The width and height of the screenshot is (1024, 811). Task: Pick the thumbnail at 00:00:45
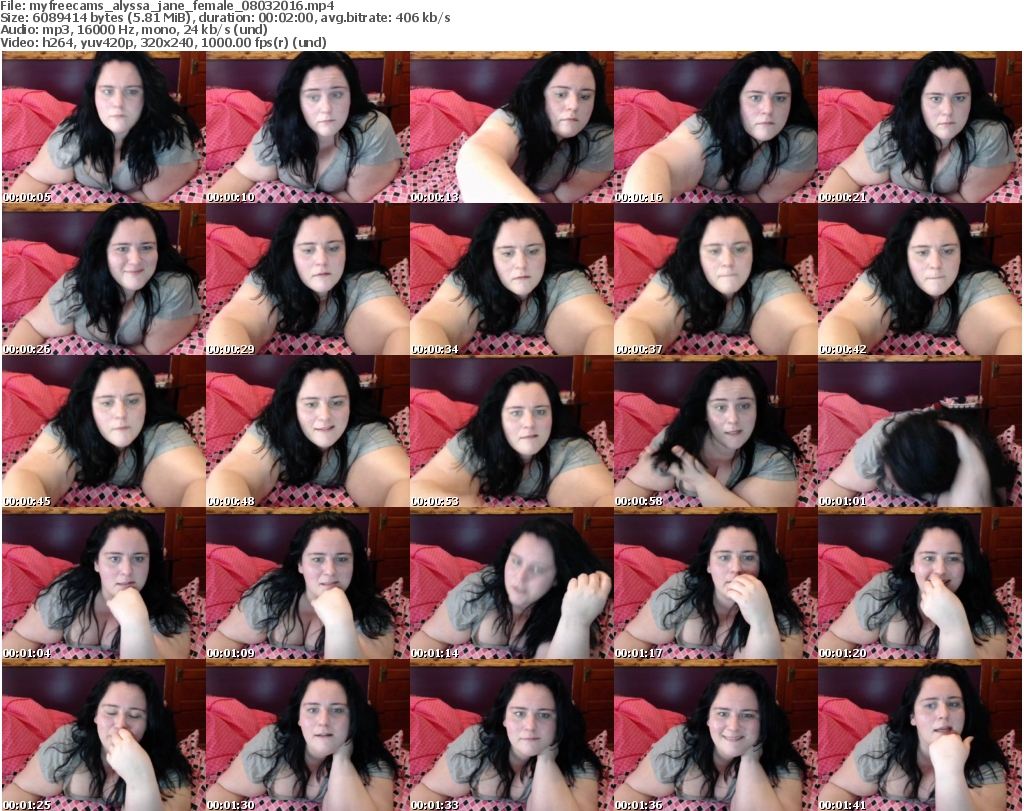point(103,432)
